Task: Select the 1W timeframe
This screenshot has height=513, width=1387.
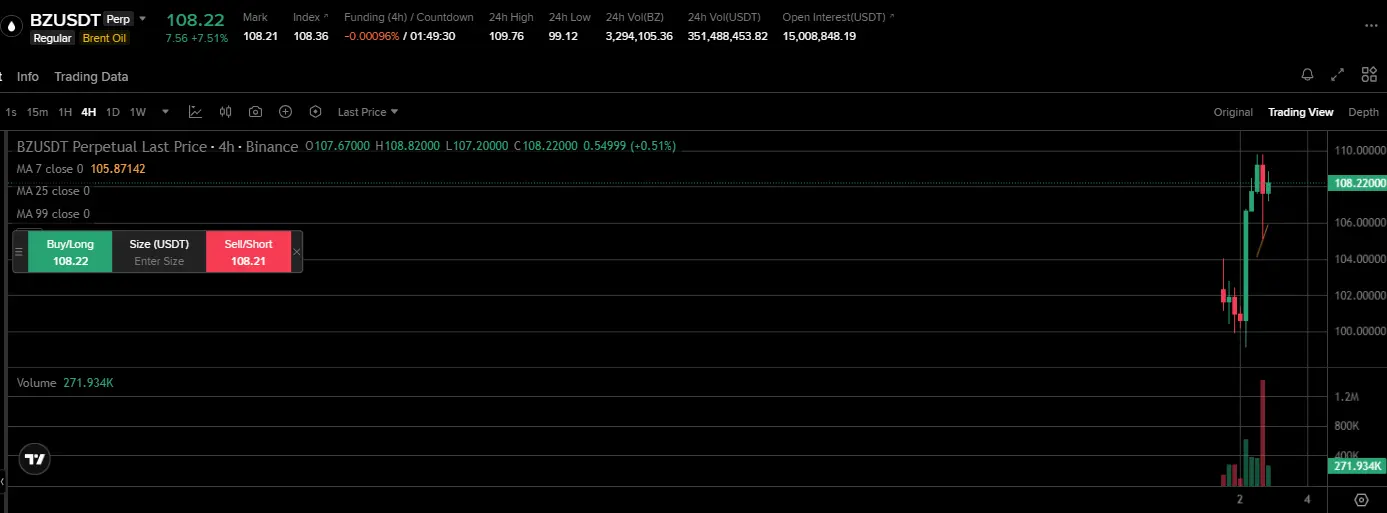Action: coord(138,112)
